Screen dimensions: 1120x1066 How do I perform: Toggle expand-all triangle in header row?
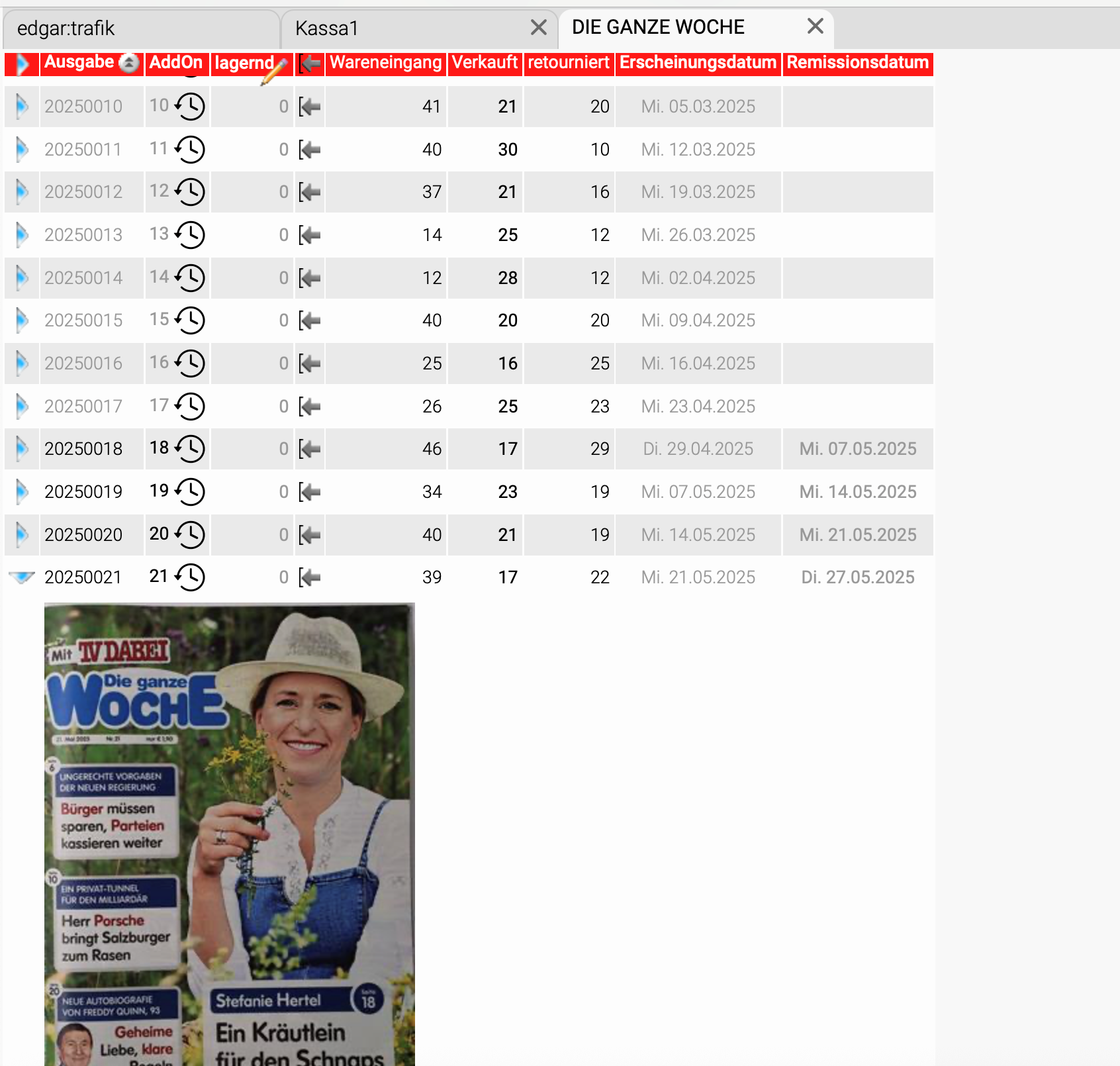coord(22,64)
